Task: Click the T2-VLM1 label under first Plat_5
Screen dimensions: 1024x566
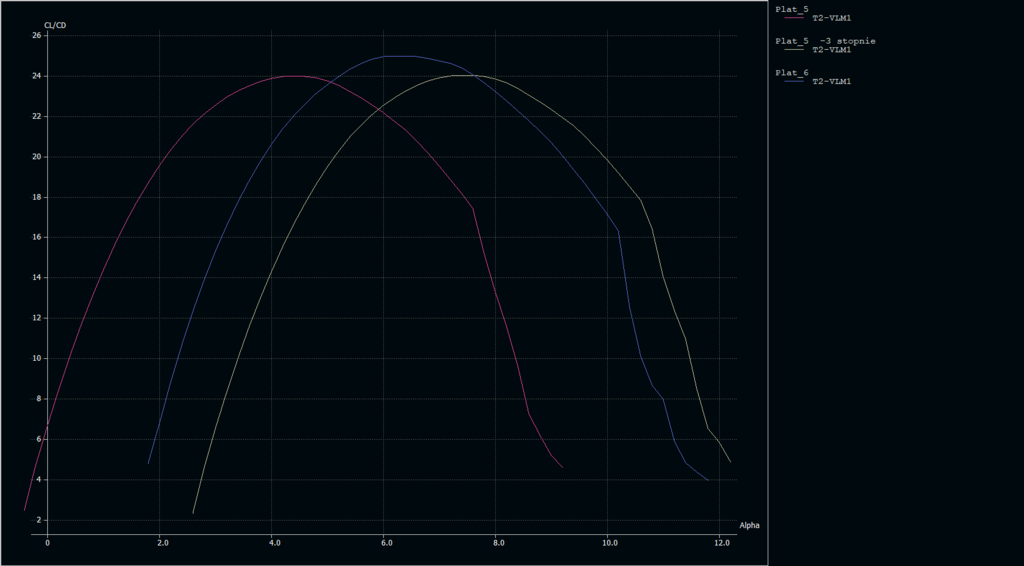Action: tap(831, 18)
